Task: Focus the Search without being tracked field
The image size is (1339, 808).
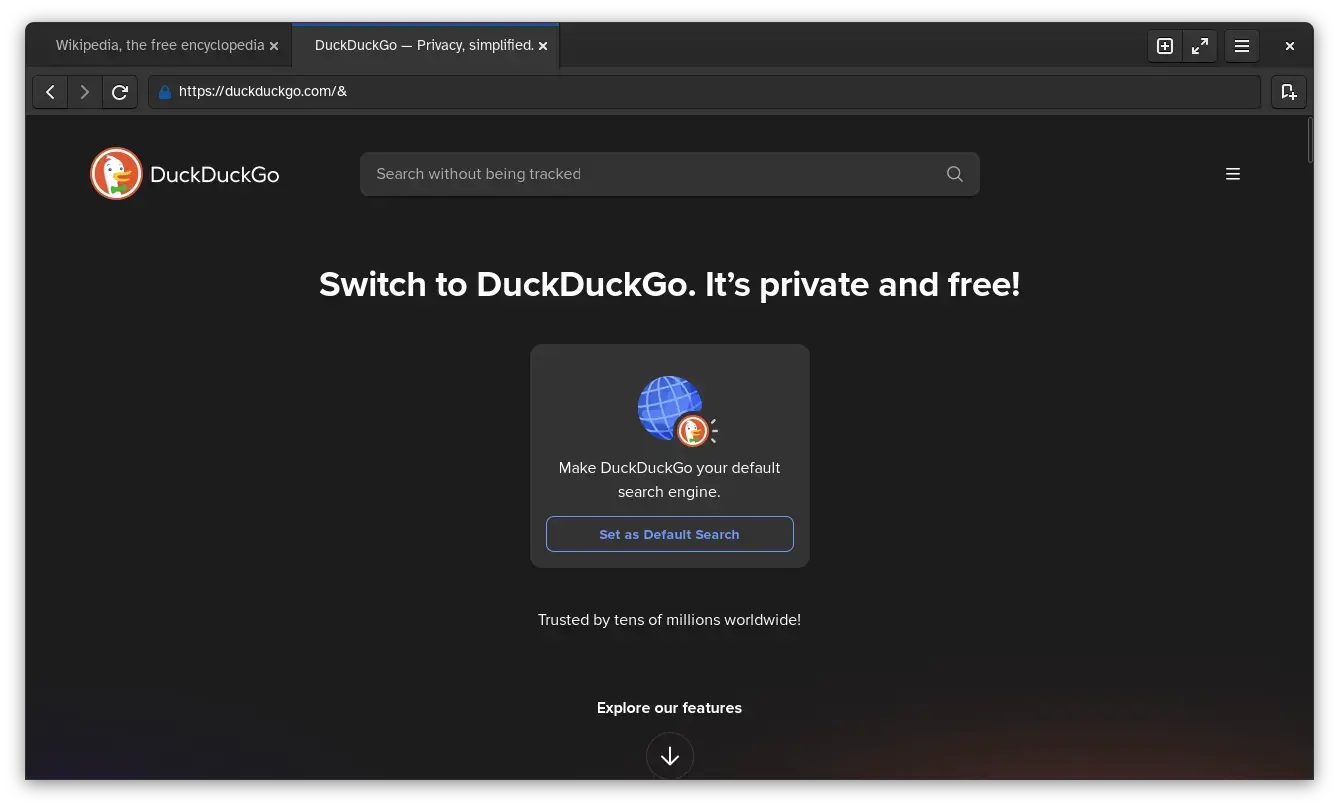Action: tap(650, 174)
